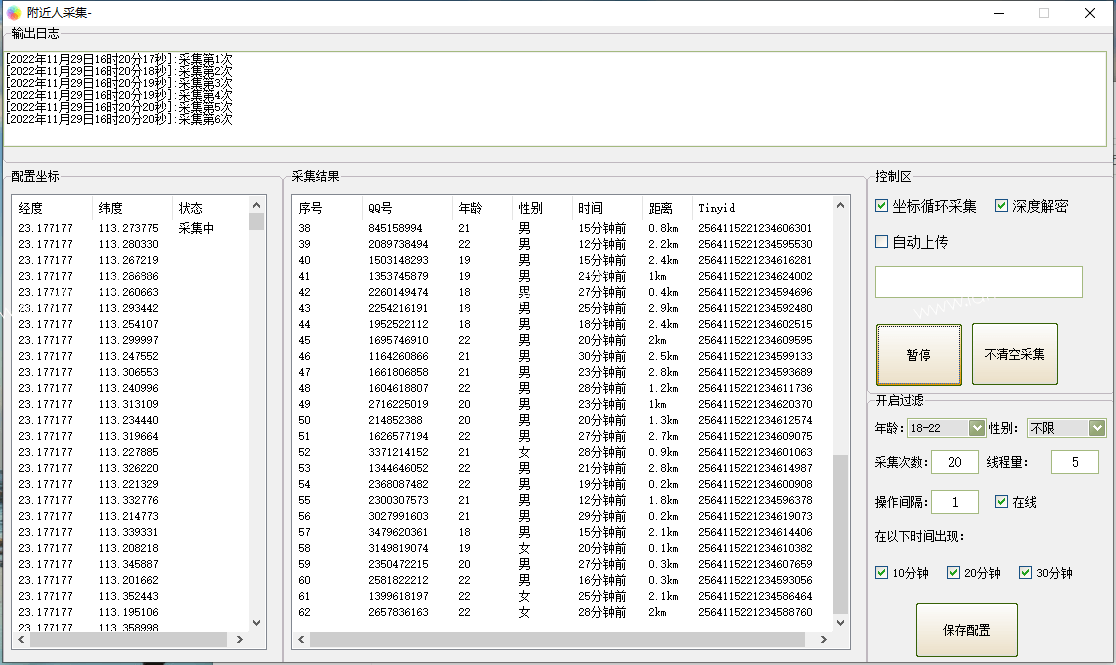1116x665 pixels.
Task: Sort by the 经度 column header
Action: [52, 208]
